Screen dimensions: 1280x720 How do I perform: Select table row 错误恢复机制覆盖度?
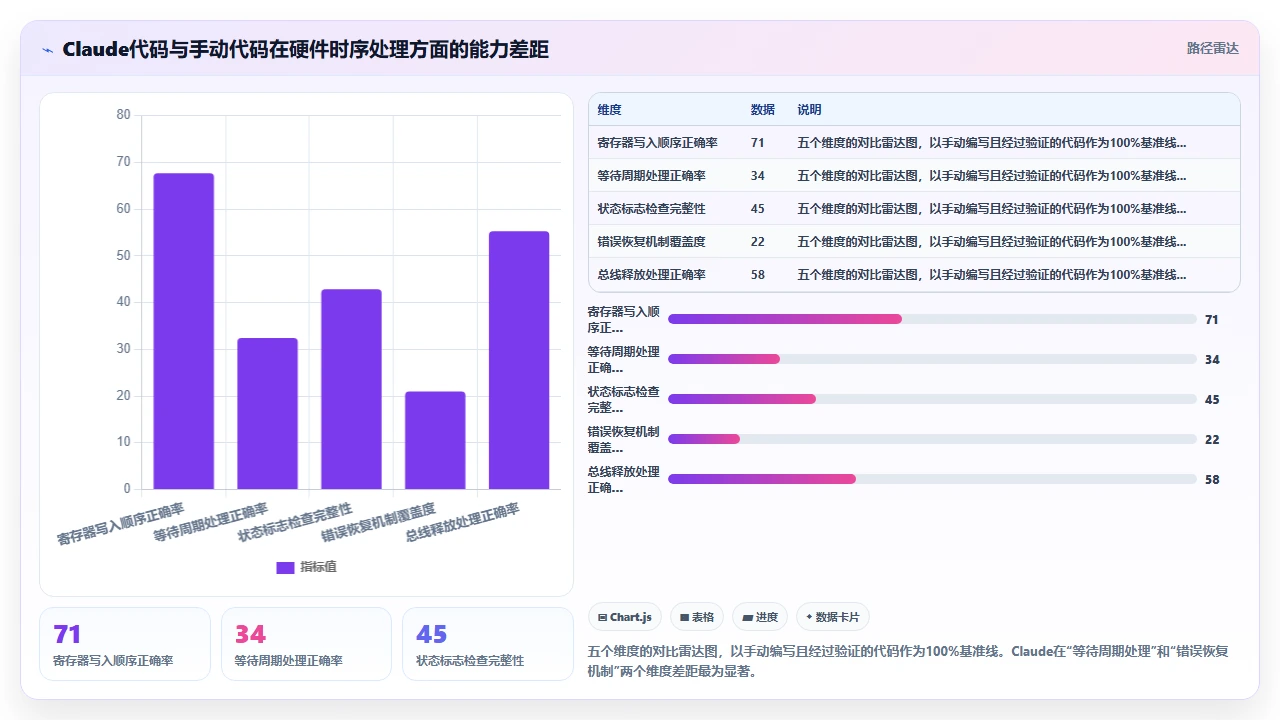tap(914, 242)
